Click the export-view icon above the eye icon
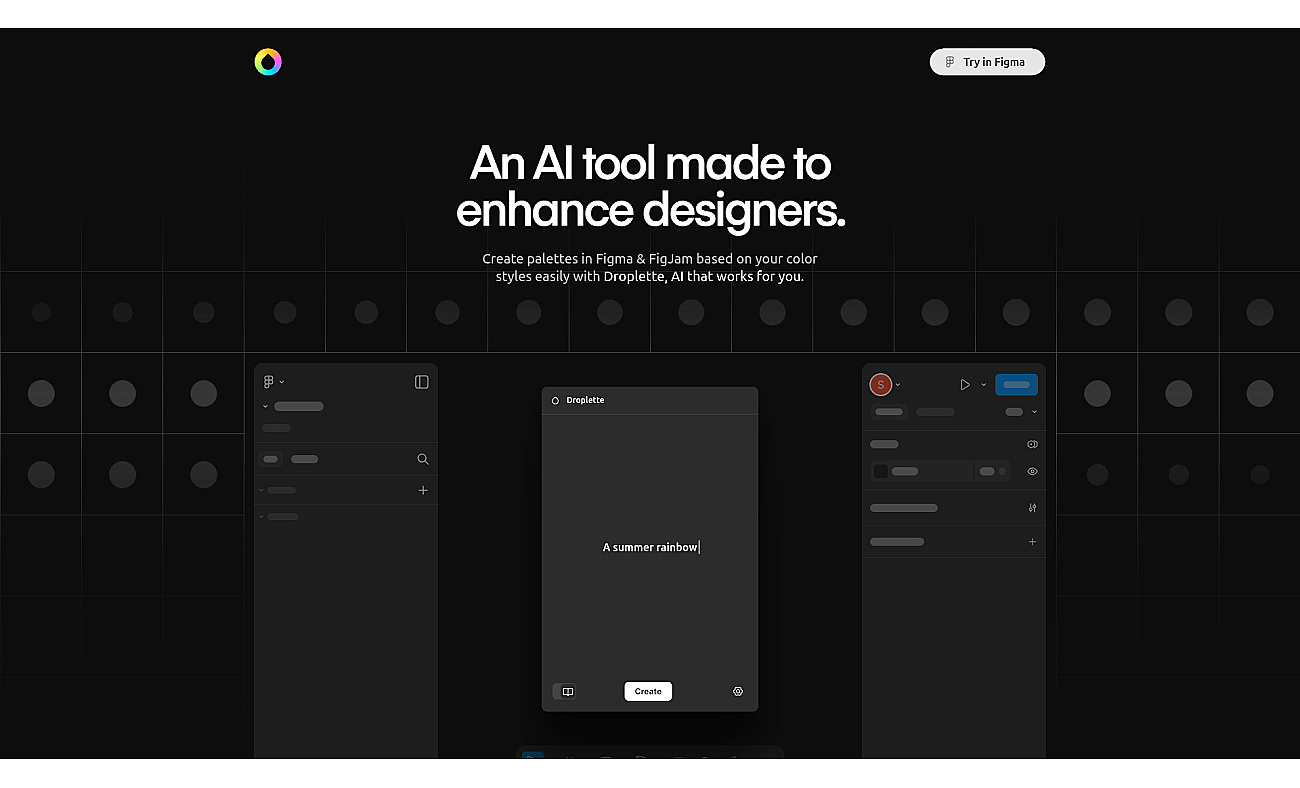Image resolution: width=1300 pixels, height=788 pixels. pos(1032,444)
